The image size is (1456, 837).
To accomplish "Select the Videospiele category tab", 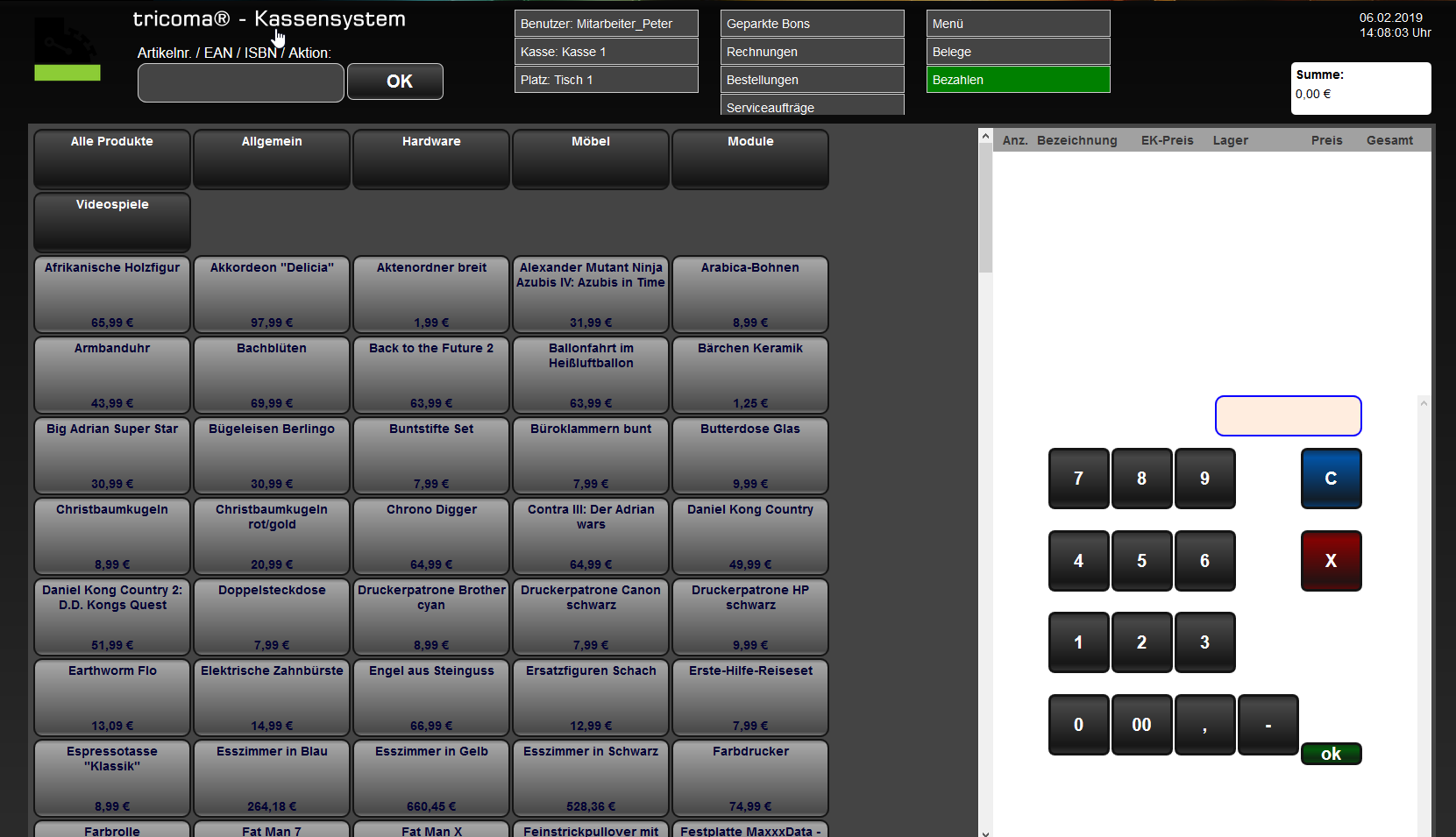I will tap(112, 222).
